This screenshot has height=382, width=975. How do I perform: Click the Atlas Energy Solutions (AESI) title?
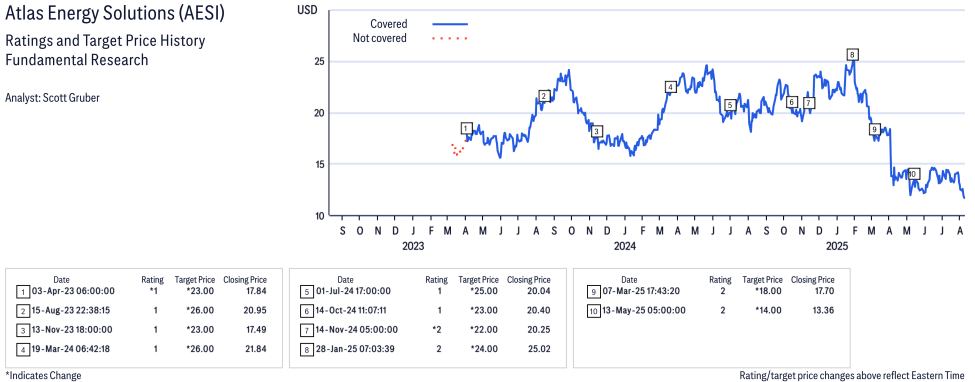115,14
